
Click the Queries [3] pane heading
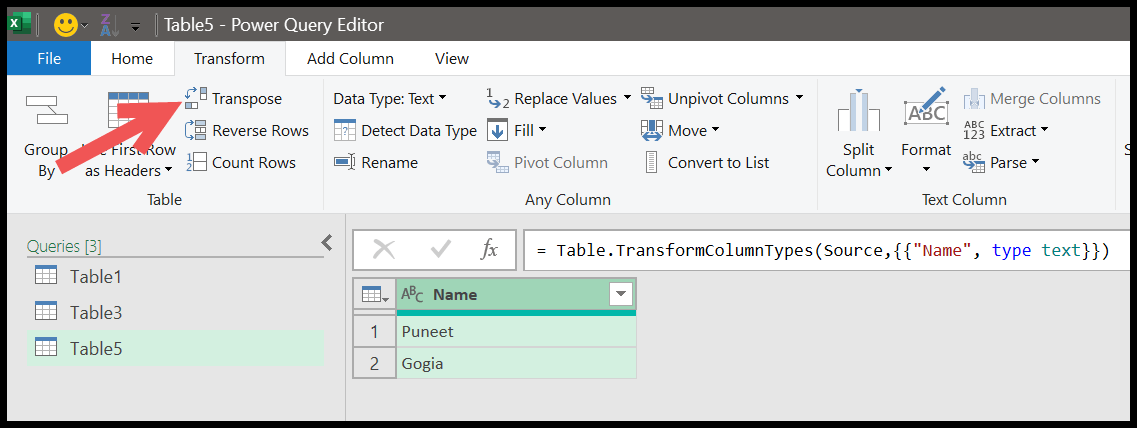(64, 247)
